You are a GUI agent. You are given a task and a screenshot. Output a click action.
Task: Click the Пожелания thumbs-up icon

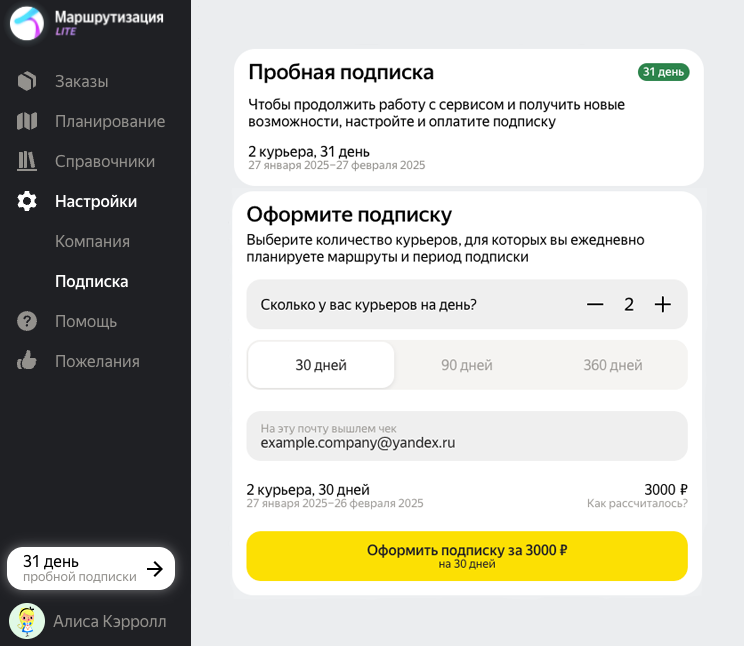click(27, 361)
